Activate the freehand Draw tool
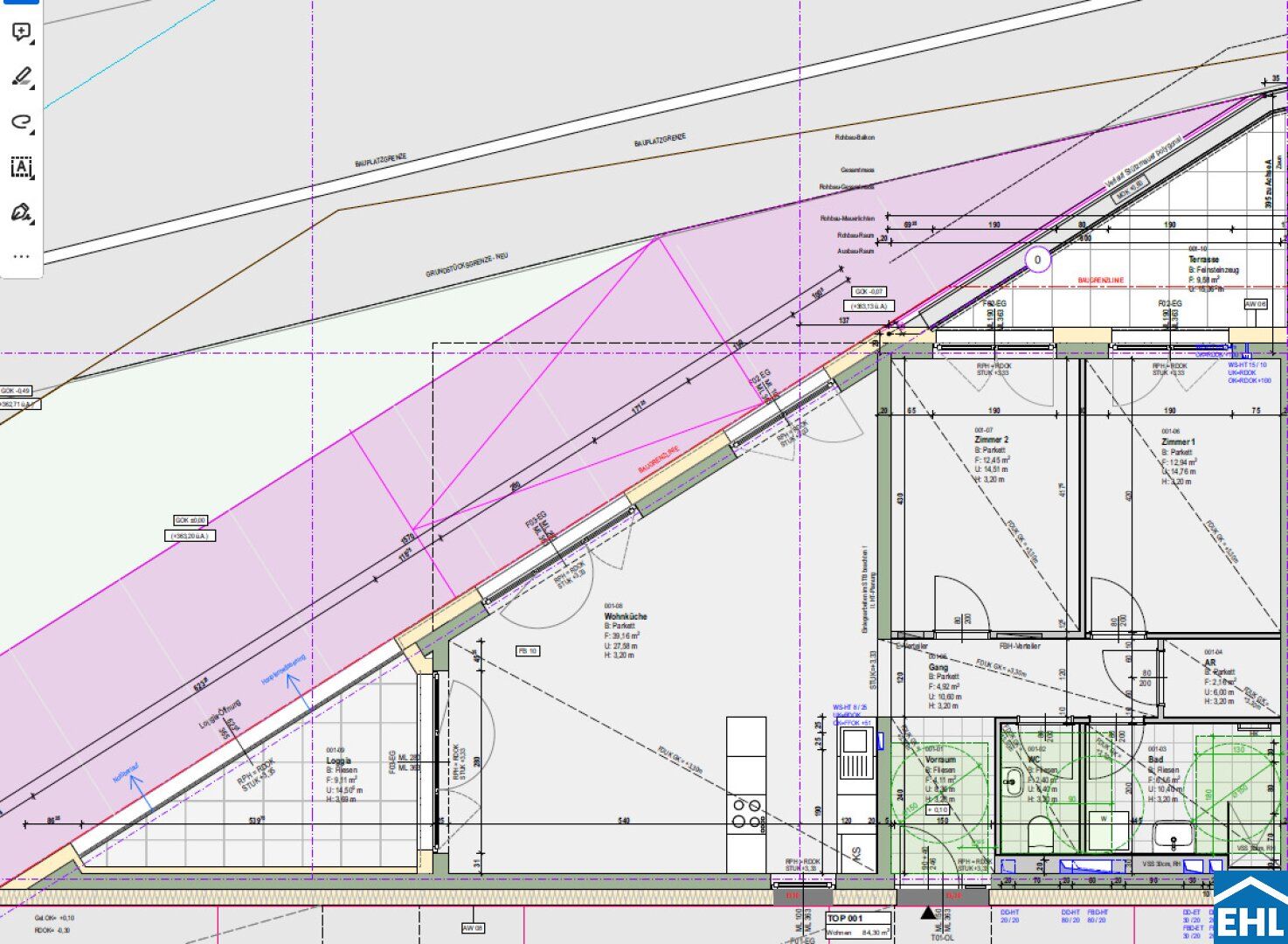This screenshot has width=1288, height=944. (x=21, y=121)
